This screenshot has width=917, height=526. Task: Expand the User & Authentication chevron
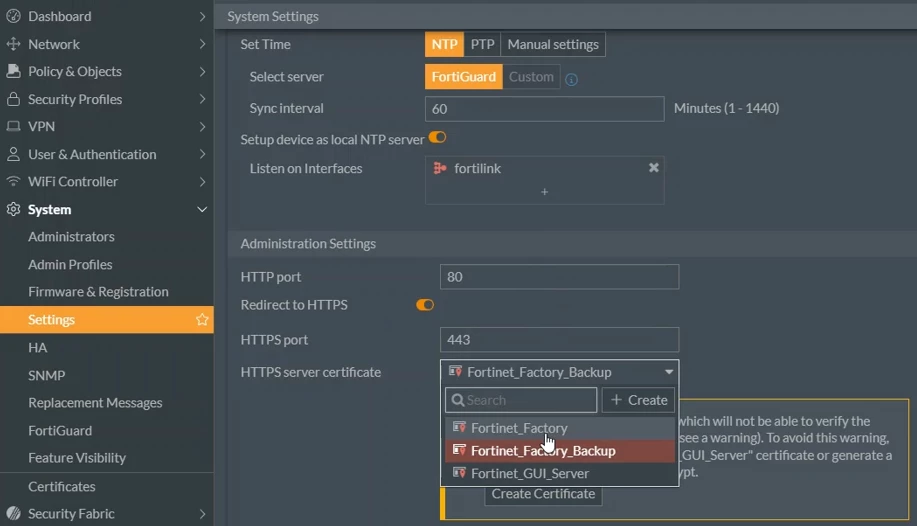[202, 154]
